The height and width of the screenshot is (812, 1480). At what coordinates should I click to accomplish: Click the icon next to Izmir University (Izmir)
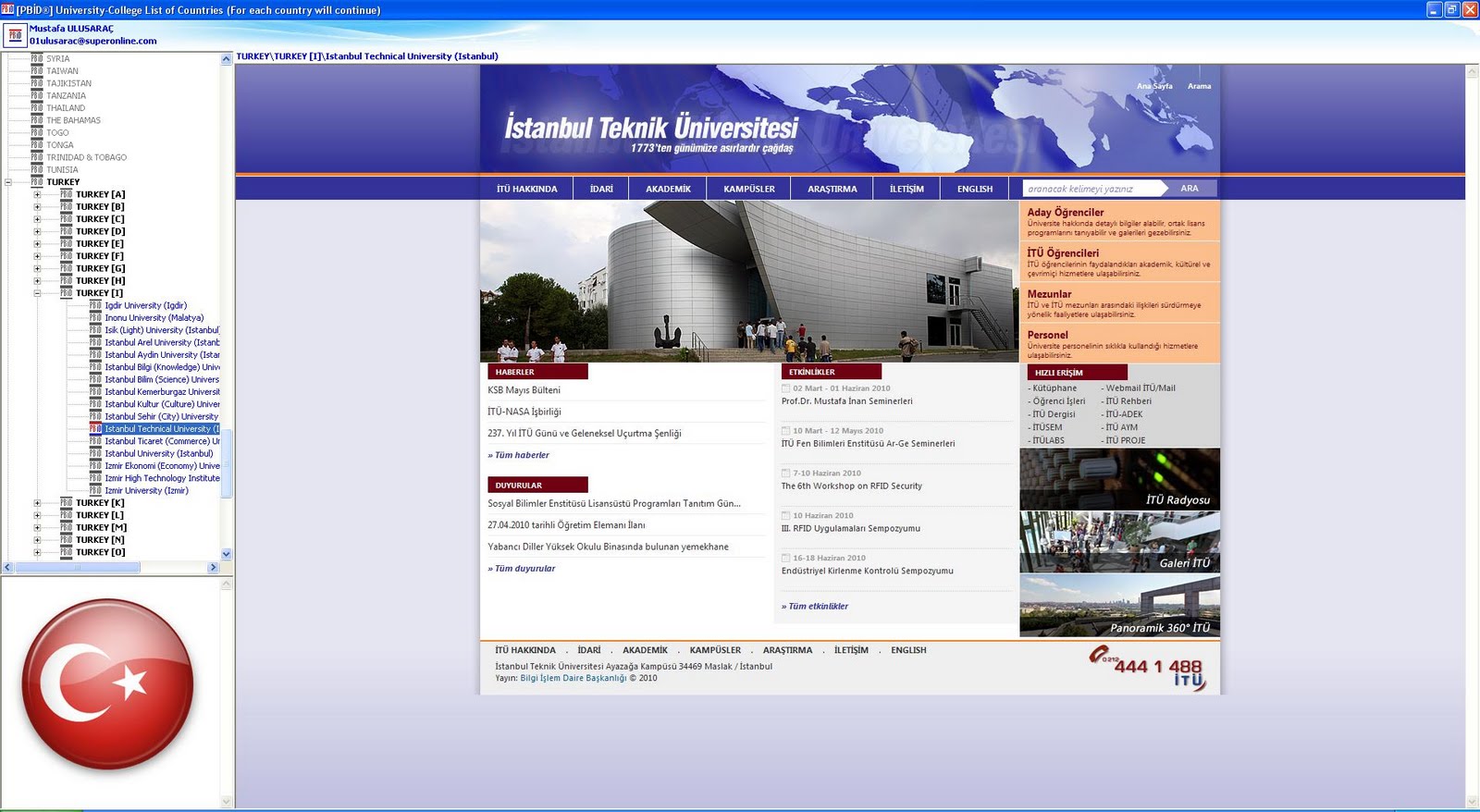[x=95, y=490]
